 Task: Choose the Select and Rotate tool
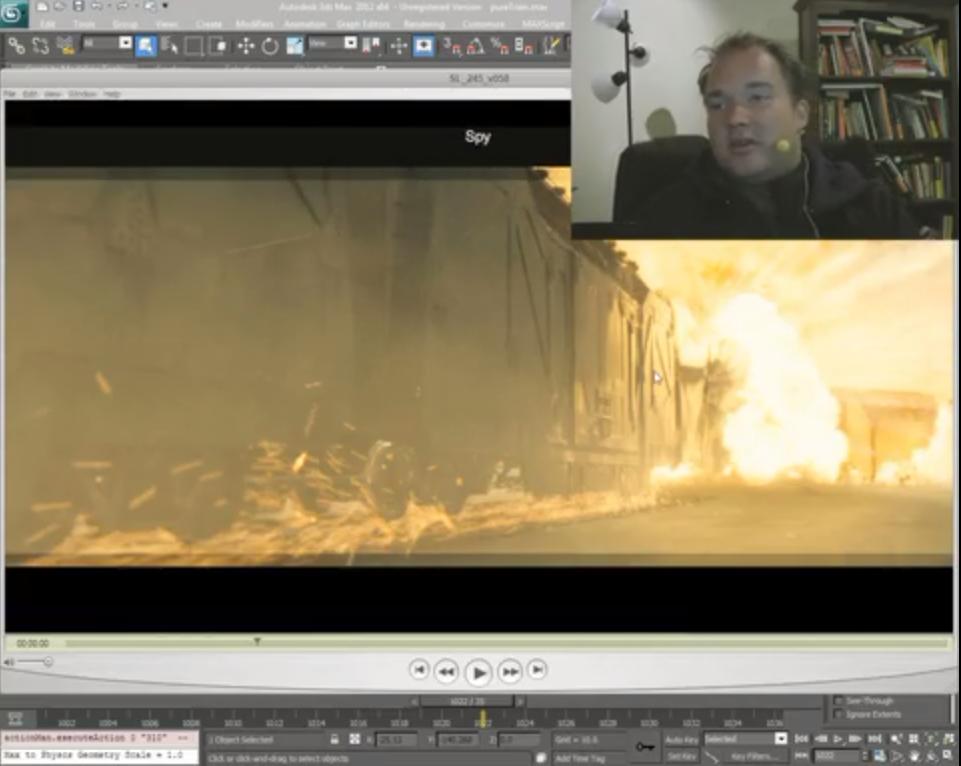pyautogui.click(x=270, y=46)
